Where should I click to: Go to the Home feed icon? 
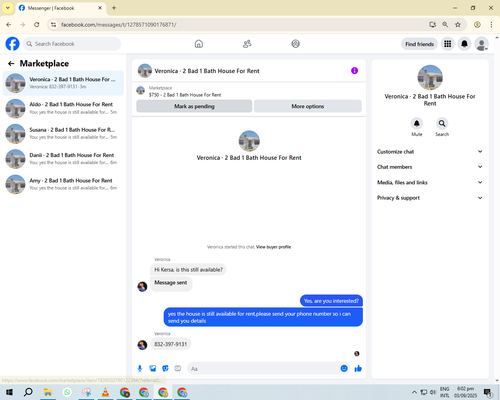pos(199,44)
